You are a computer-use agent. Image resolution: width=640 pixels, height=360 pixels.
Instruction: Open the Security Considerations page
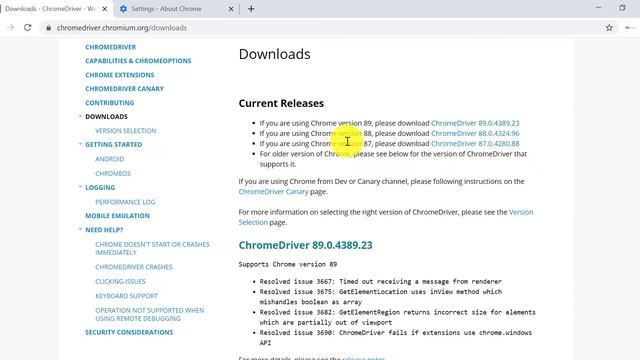tap(129, 332)
